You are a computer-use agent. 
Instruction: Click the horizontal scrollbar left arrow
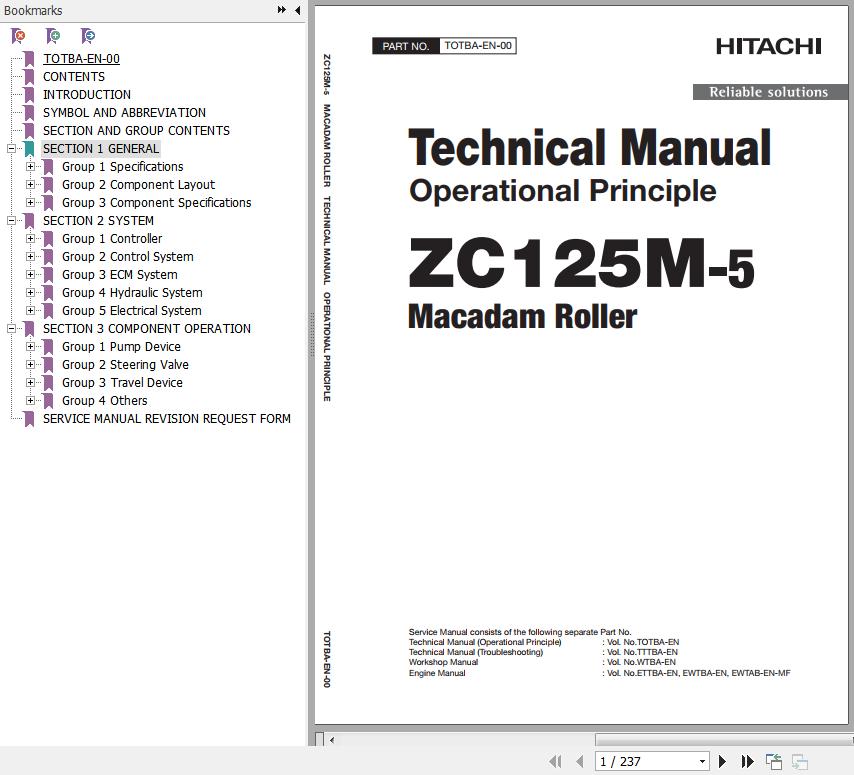(332, 740)
